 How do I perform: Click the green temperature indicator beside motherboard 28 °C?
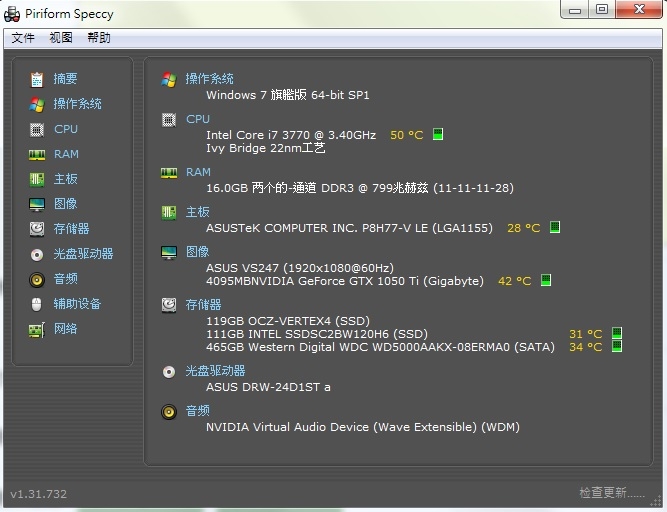click(x=555, y=227)
